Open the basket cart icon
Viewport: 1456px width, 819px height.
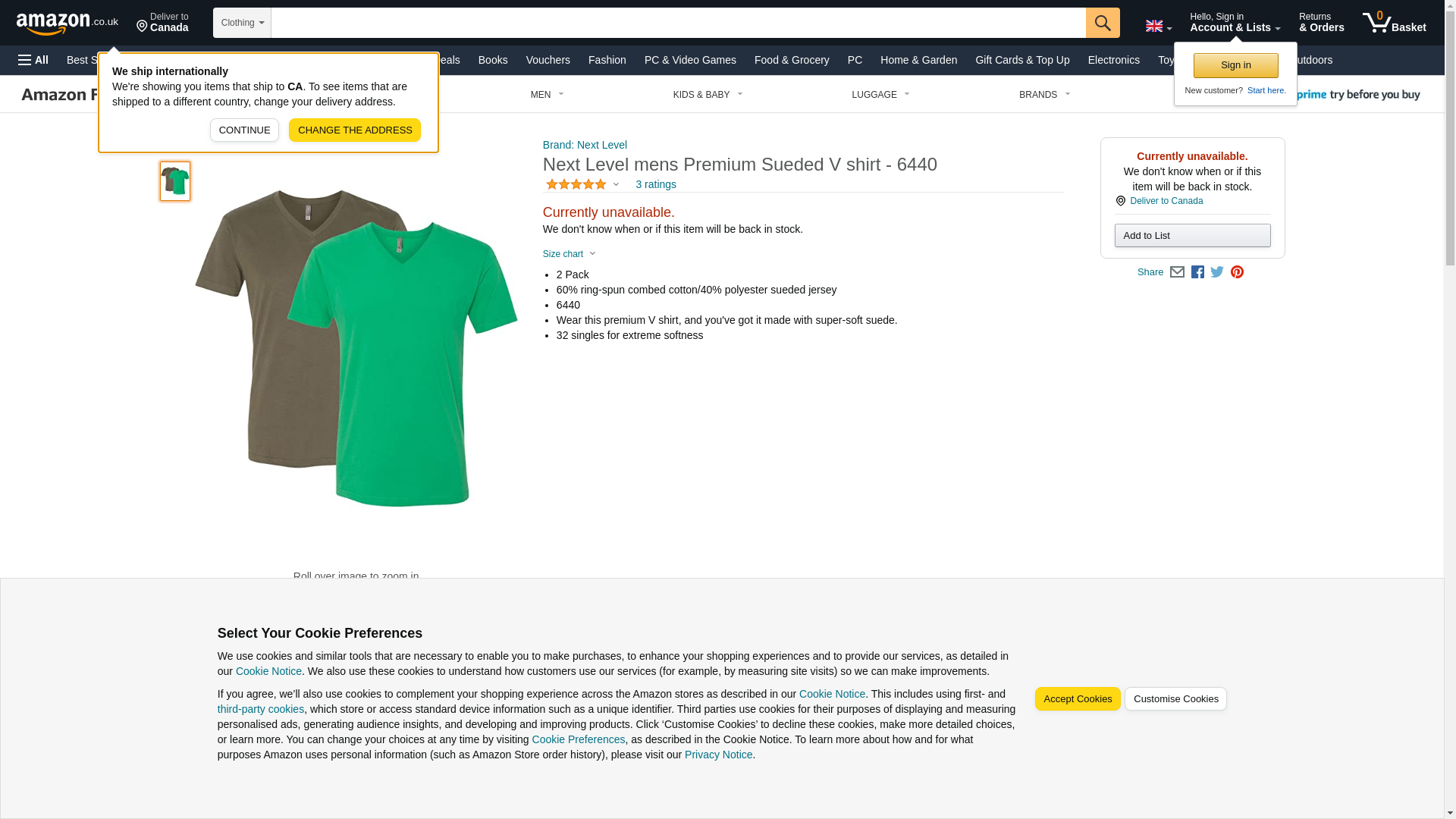(x=1393, y=23)
